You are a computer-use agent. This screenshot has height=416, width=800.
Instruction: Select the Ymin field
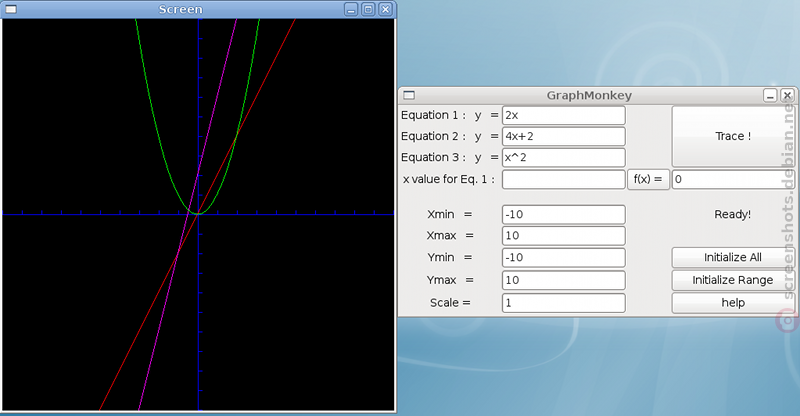[563, 257]
